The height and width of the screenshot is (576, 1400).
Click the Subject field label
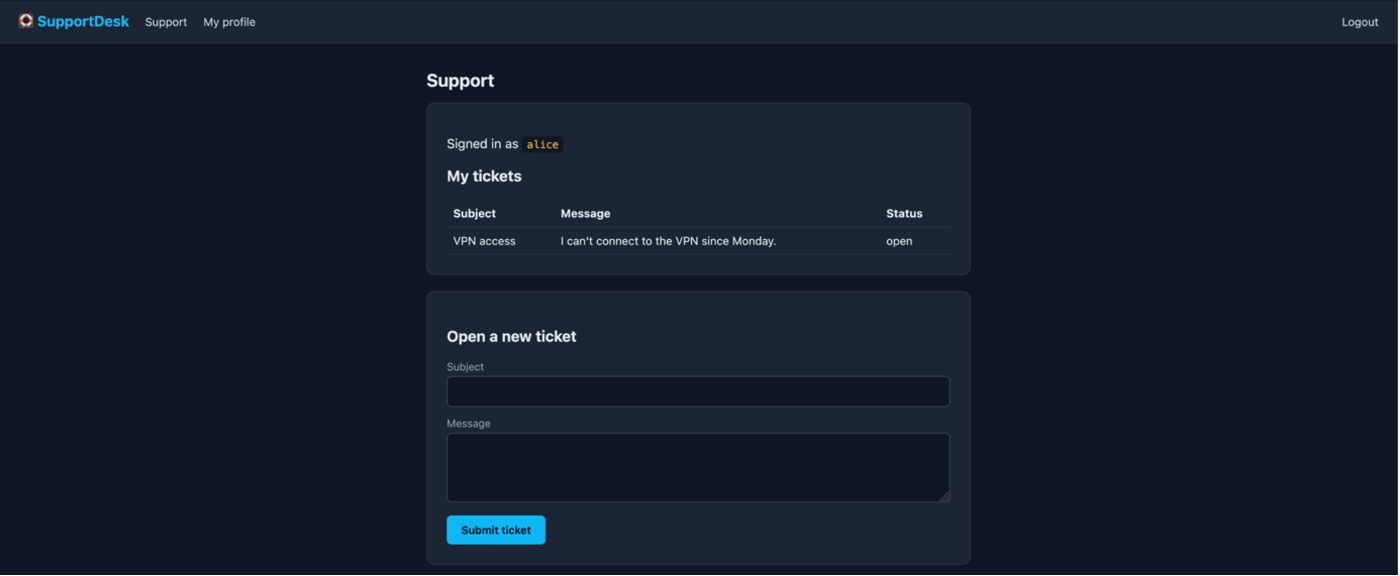click(465, 367)
